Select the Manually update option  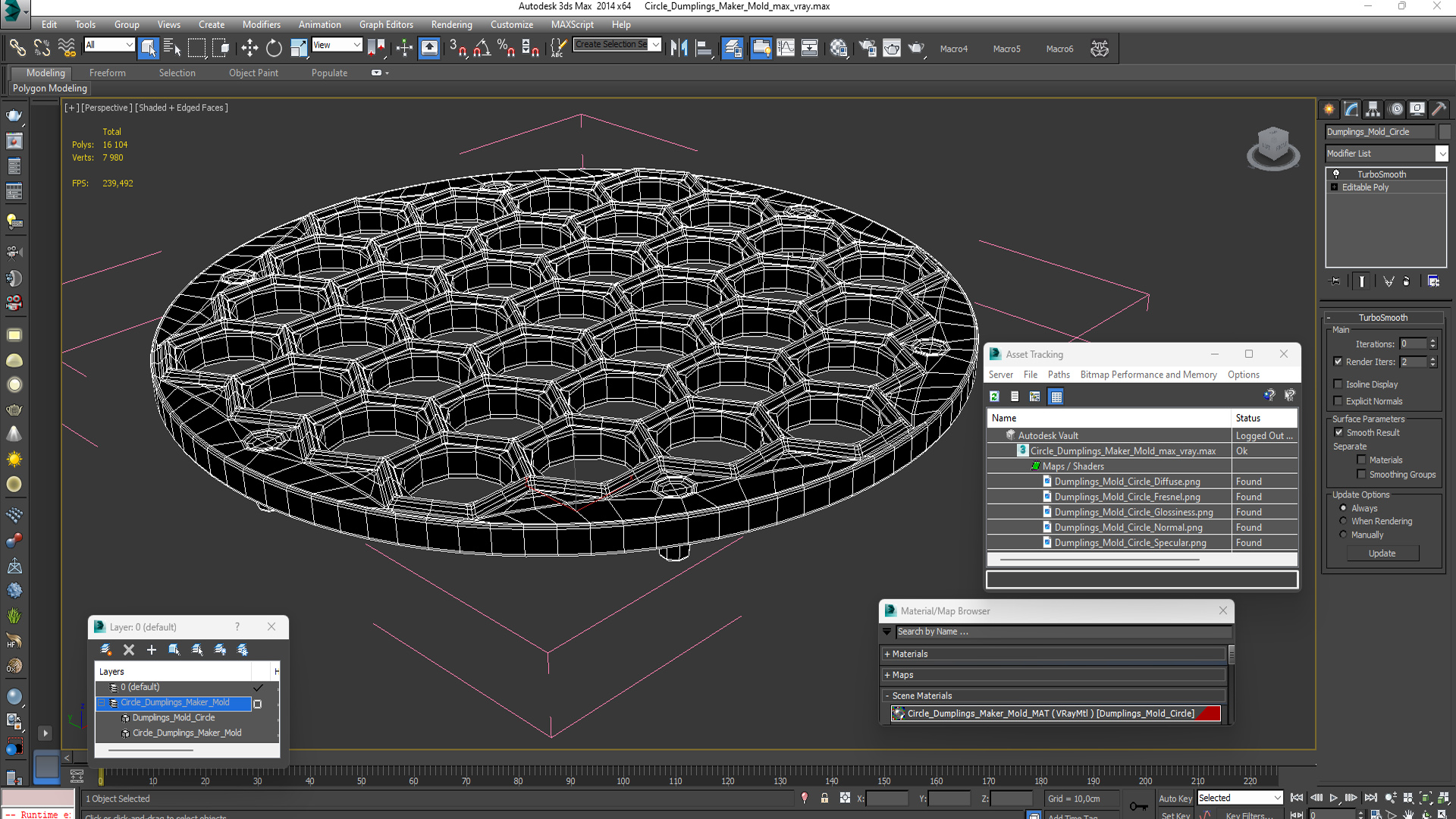tap(1343, 535)
